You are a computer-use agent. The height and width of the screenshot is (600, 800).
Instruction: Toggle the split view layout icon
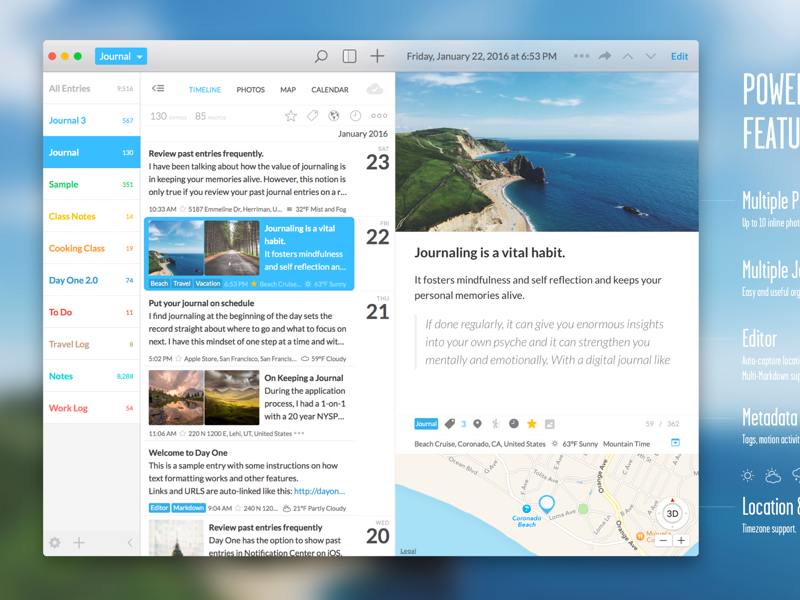coord(348,56)
